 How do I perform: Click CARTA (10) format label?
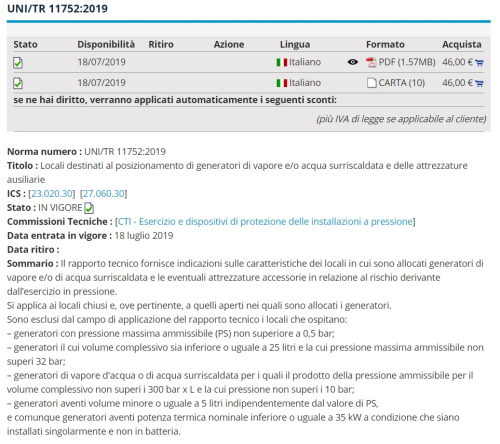click(401, 83)
